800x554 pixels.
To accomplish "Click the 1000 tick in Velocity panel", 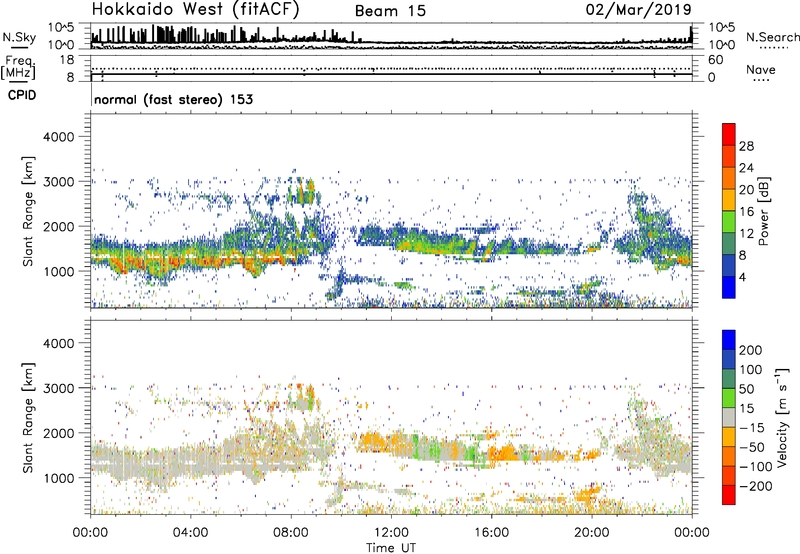I will tap(58, 478).
